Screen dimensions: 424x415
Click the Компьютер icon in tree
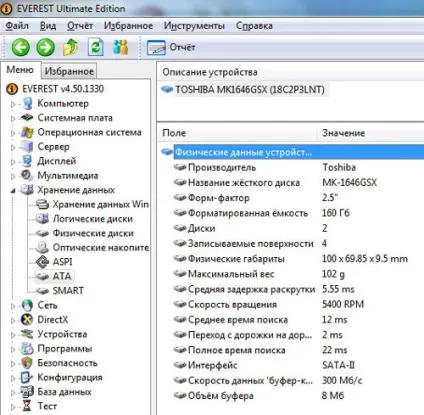click(x=27, y=104)
